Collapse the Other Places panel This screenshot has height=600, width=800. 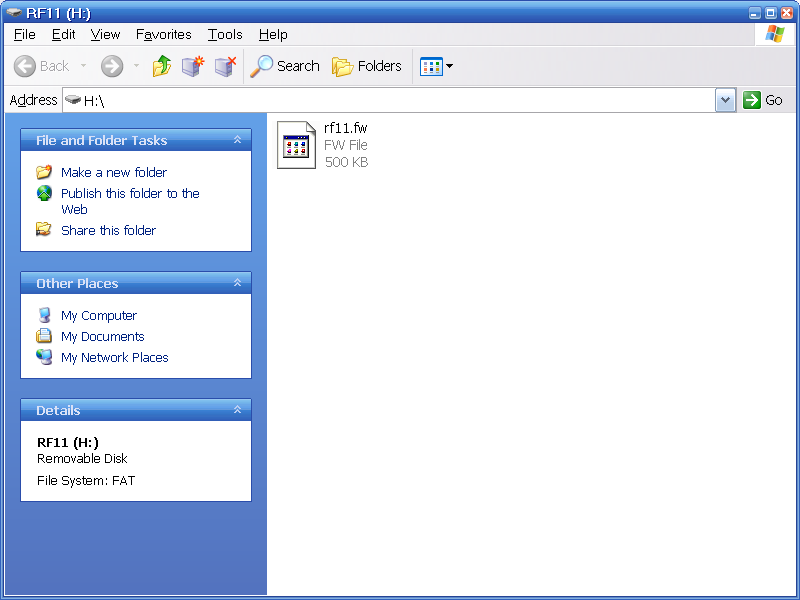coord(237,284)
